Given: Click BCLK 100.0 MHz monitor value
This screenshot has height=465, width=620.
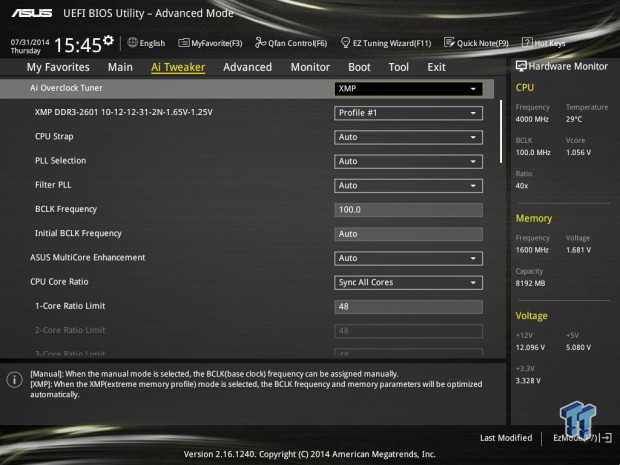Looking at the screenshot, I should coord(533,153).
